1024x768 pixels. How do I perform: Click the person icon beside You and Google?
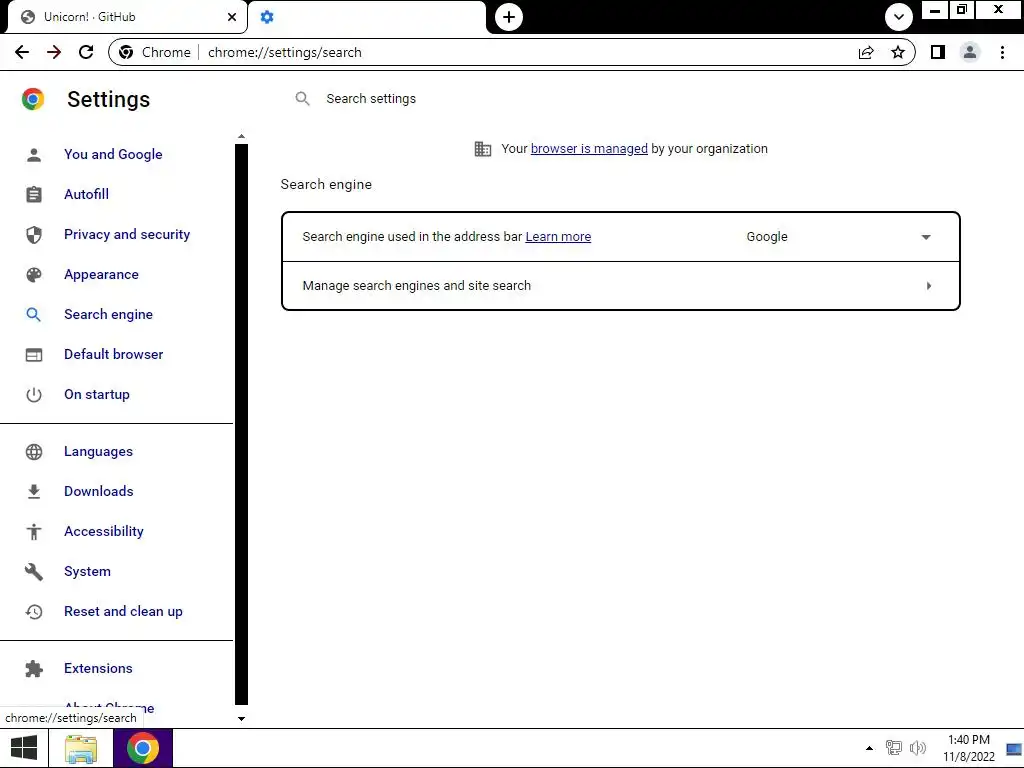tap(34, 155)
